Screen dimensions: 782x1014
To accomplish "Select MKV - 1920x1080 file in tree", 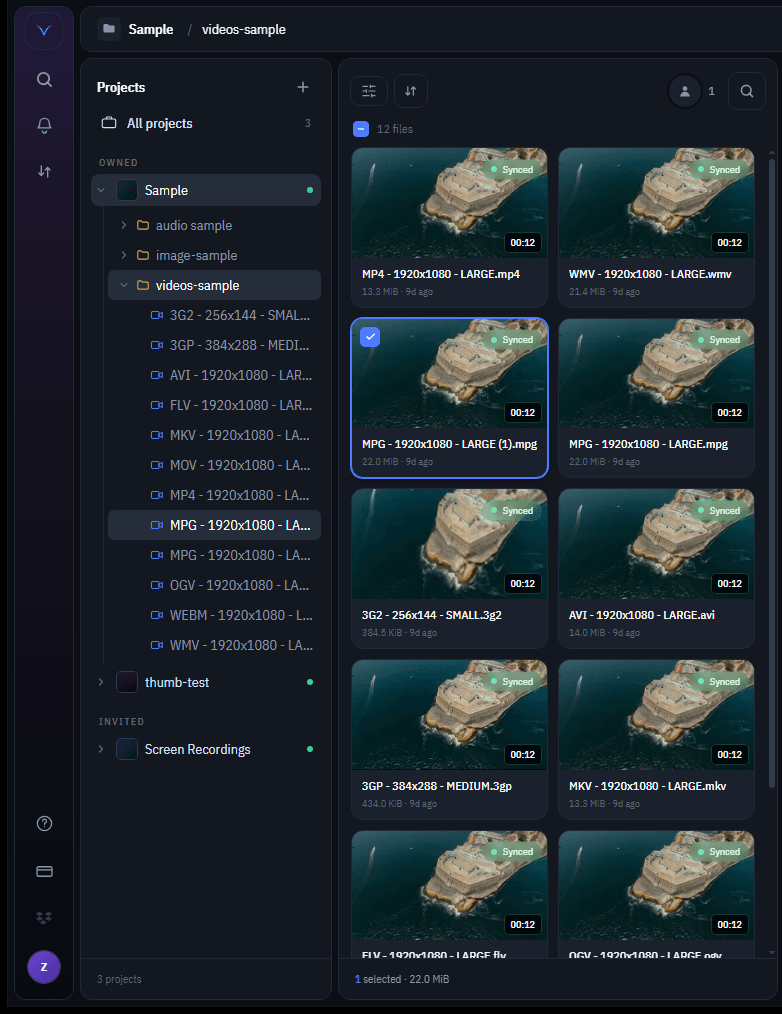I will [214, 435].
